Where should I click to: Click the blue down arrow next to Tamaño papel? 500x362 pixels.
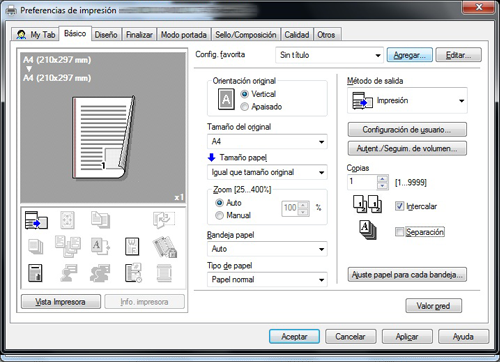coord(211,157)
